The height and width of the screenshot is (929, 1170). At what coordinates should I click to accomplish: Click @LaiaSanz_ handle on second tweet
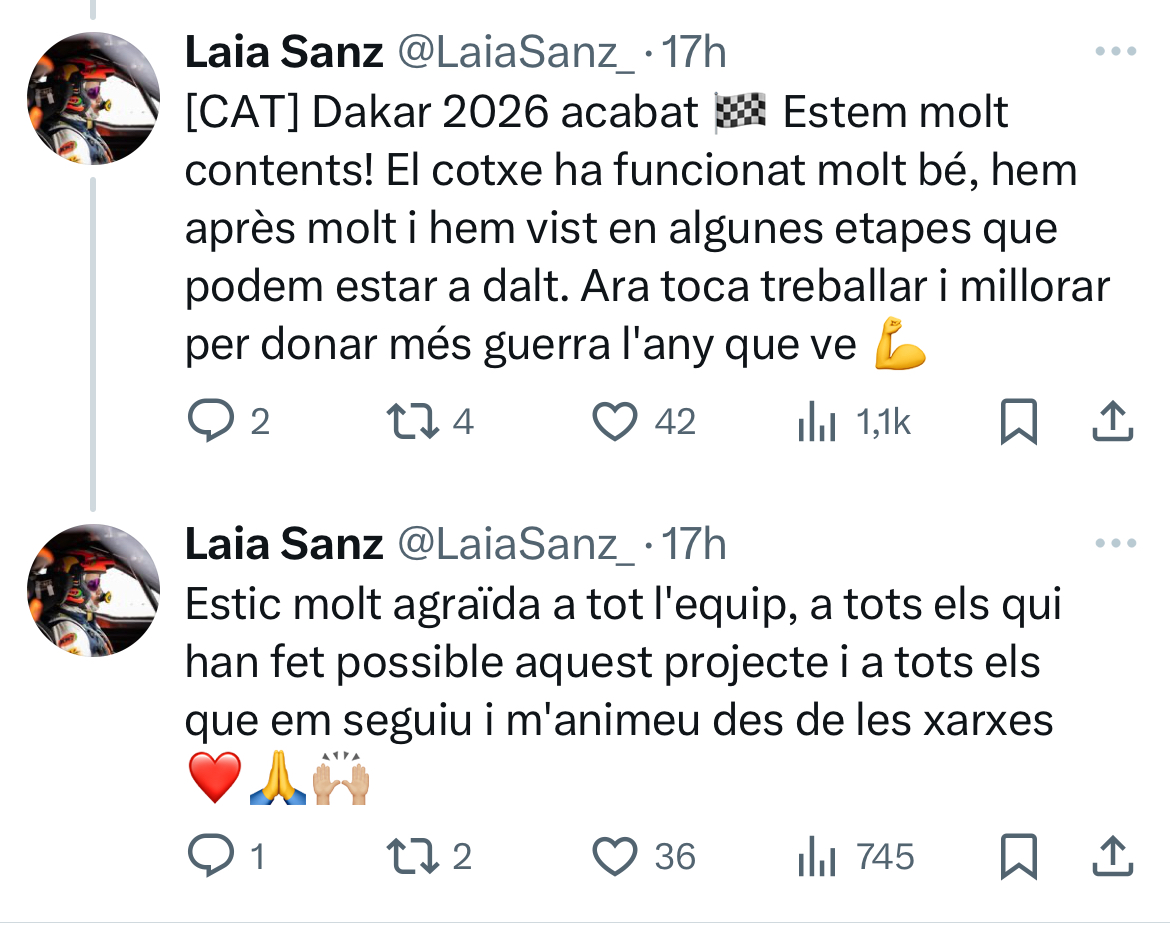(516, 545)
